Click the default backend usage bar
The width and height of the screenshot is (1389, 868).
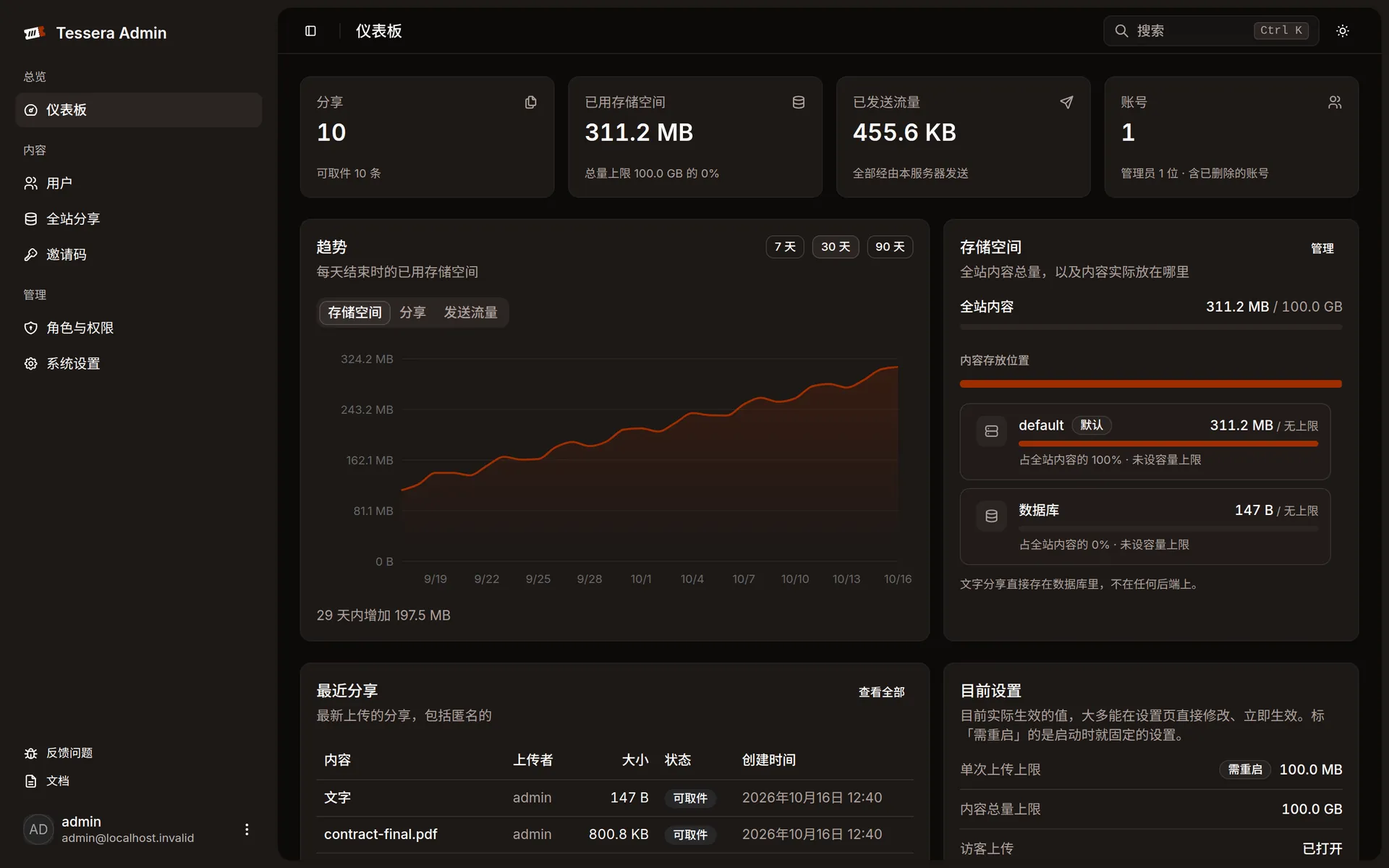point(1168,443)
